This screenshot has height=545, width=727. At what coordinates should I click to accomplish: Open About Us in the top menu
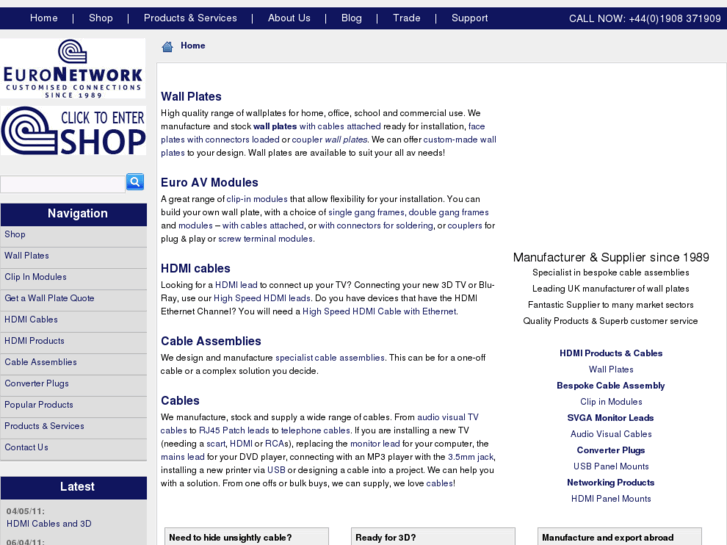click(289, 18)
